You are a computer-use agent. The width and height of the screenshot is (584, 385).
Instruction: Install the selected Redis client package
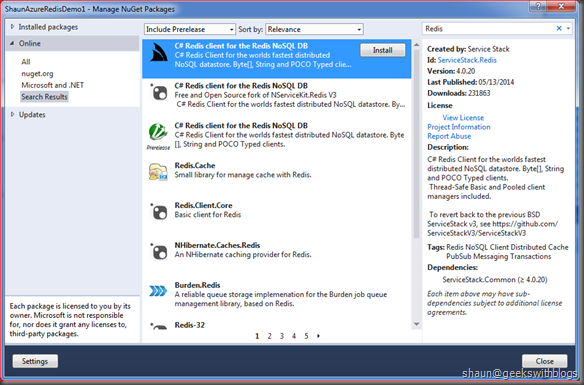[x=383, y=50]
